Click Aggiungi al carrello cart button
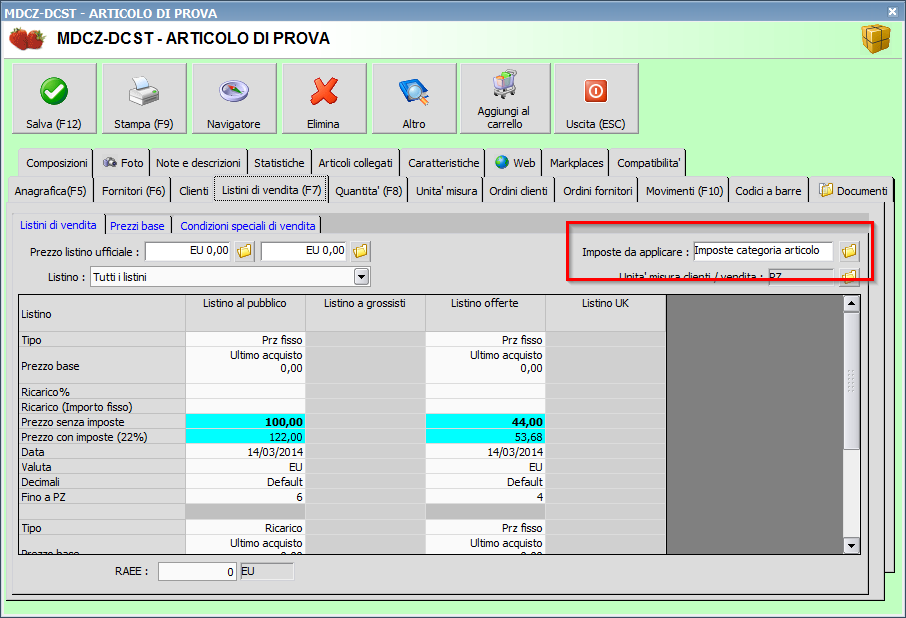Screen dimensions: 906x618 point(505,99)
